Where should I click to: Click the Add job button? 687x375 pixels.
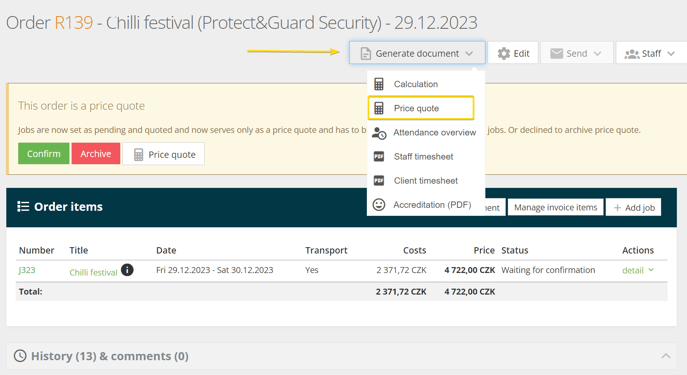point(634,208)
